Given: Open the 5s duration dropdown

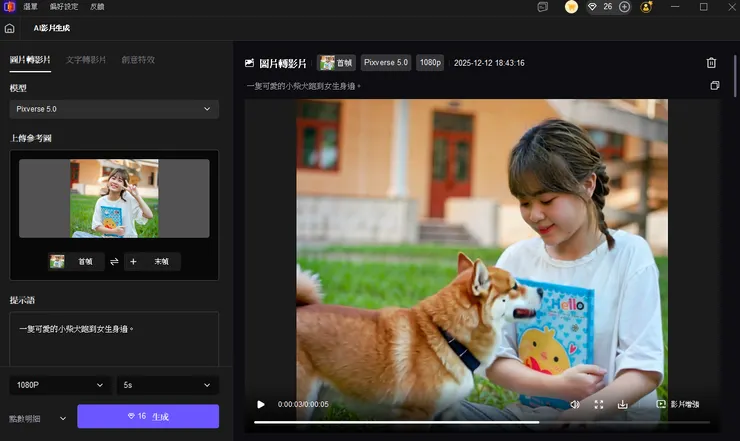Looking at the screenshot, I should (168, 385).
